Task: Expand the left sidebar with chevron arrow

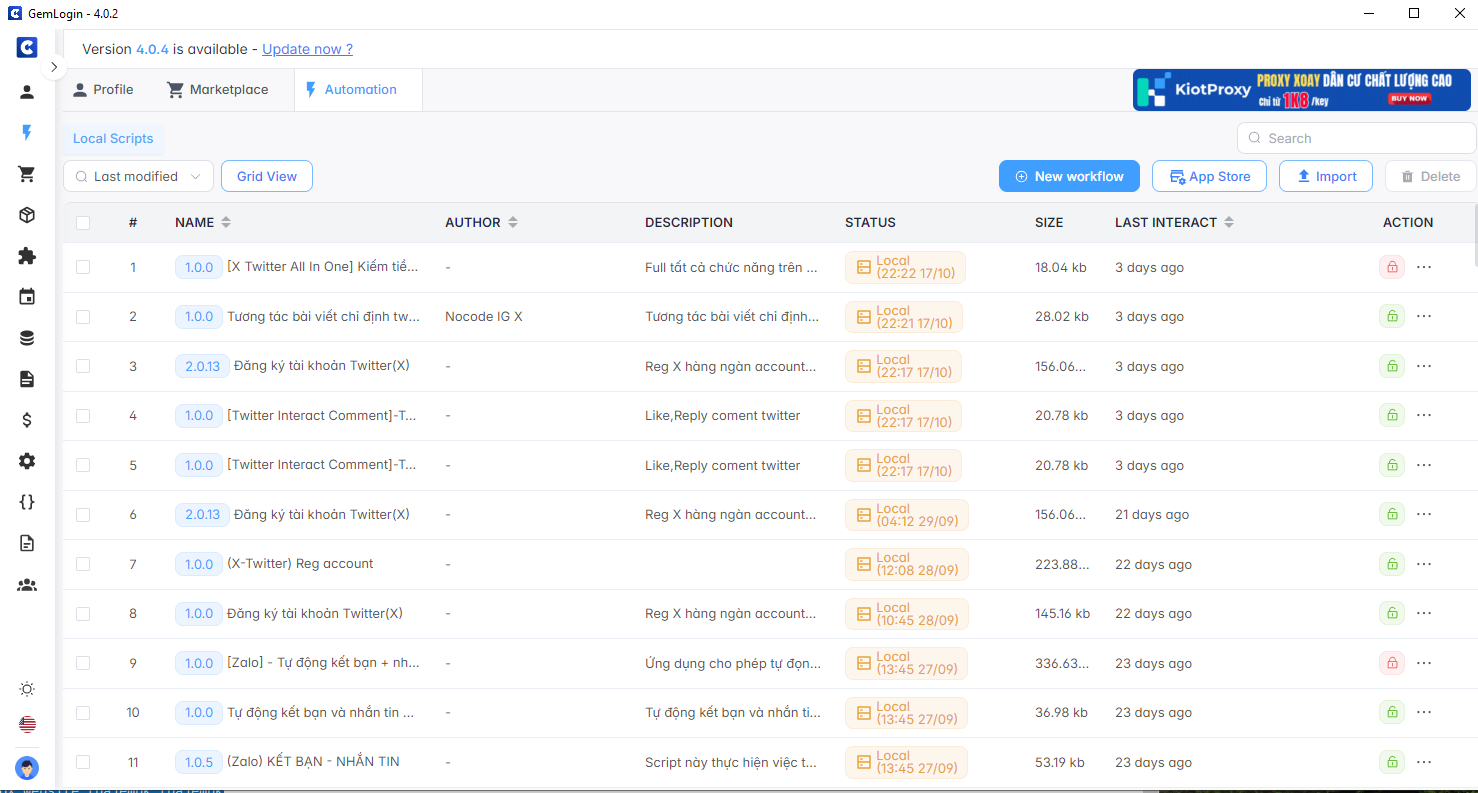Action: click(x=54, y=67)
